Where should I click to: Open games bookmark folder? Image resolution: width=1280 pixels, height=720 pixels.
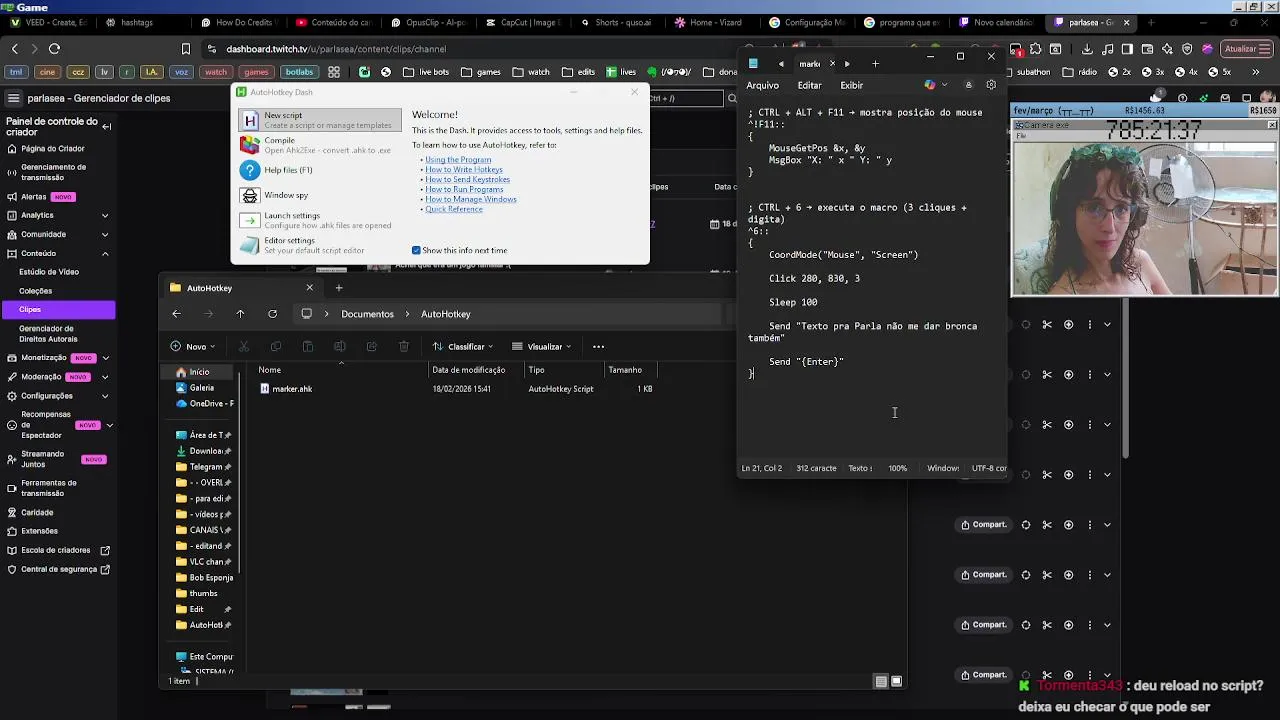click(480, 72)
